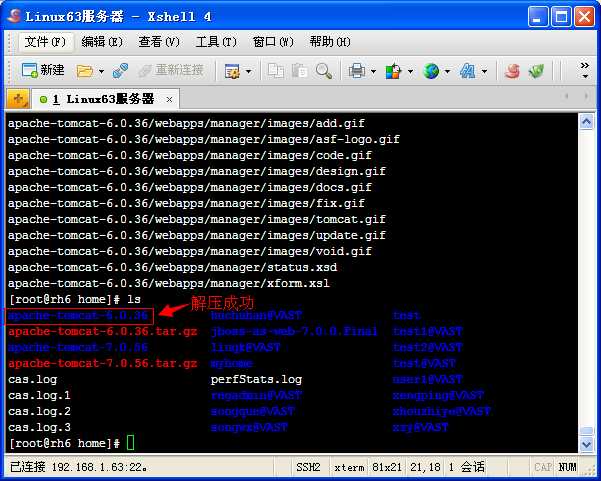Click the line ending in 'update.gif'
Screen dimensions: 601x481
pos(197,235)
